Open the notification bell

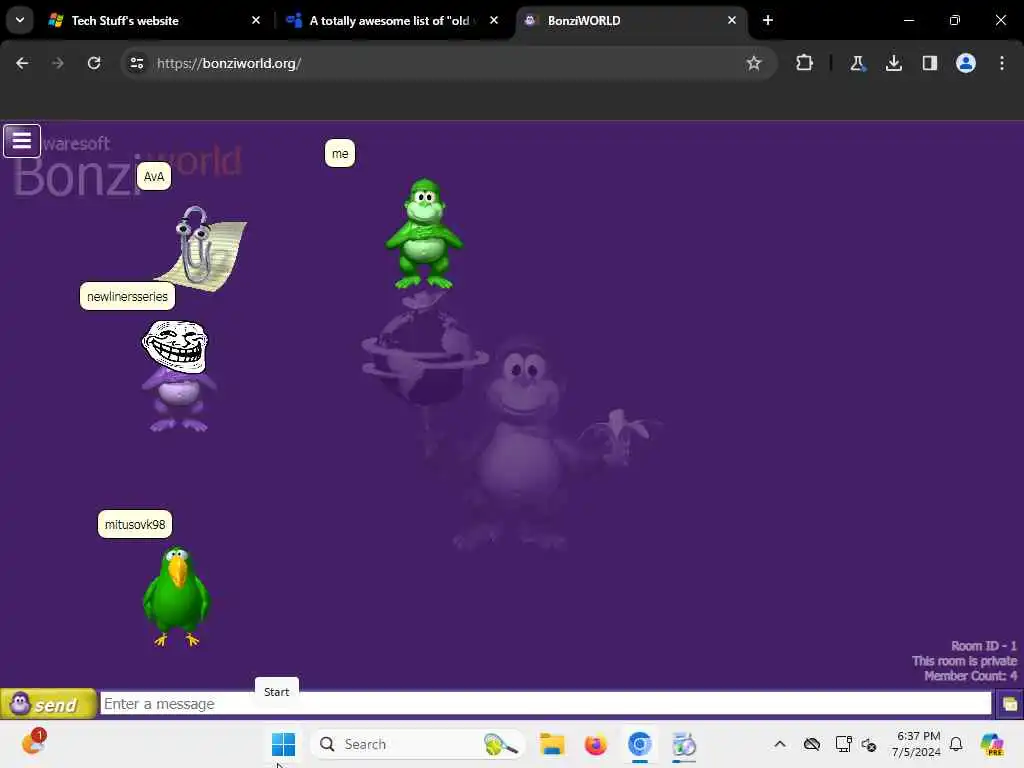(956, 744)
